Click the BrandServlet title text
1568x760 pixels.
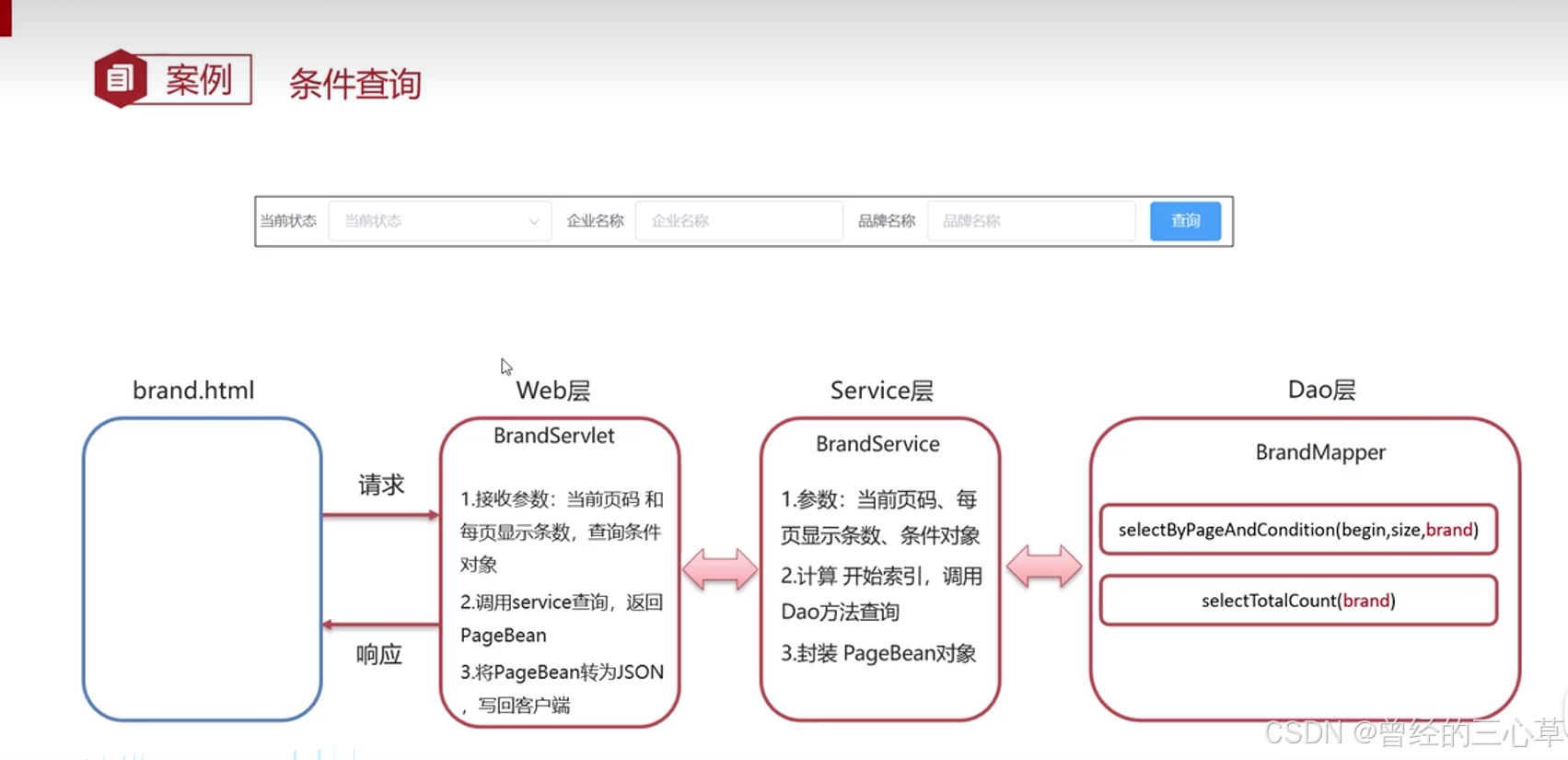coord(553,436)
